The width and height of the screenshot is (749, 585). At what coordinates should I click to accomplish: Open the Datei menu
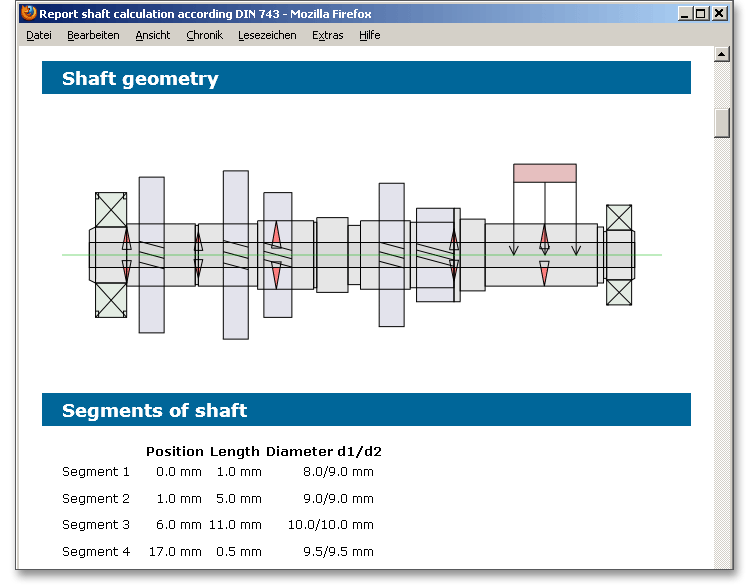tap(39, 35)
